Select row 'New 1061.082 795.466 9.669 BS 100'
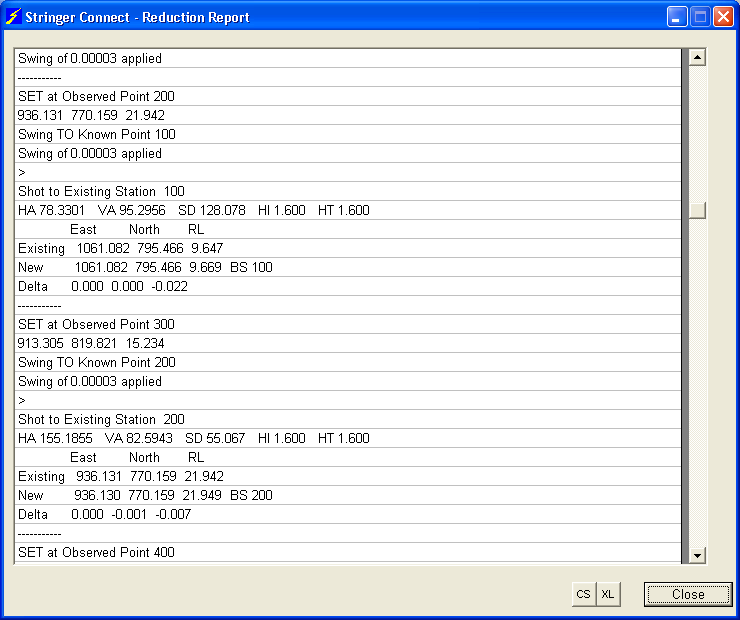 [348, 267]
